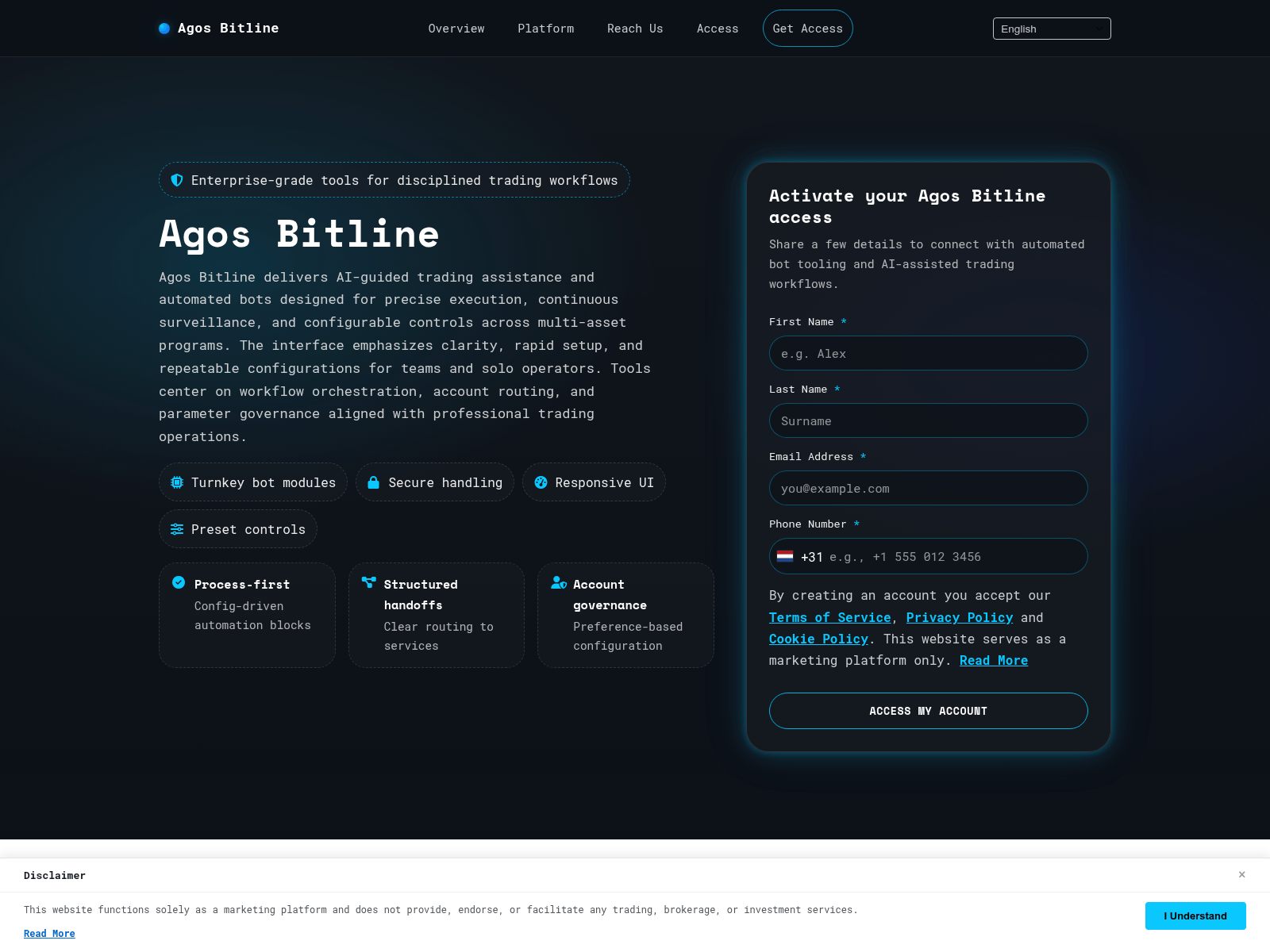Click the Secure handling chip label
Viewport: 1270px width, 952px height.
(445, 482)
